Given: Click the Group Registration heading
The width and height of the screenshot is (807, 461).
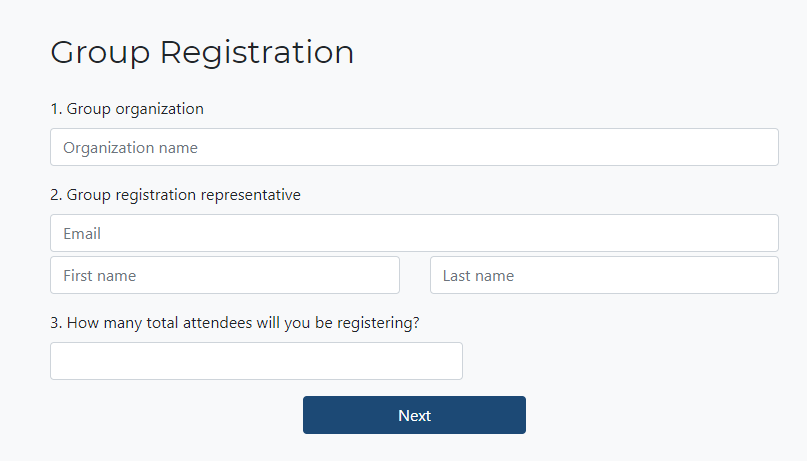Looking at the screenshot, I should click(x=202, y=52).
